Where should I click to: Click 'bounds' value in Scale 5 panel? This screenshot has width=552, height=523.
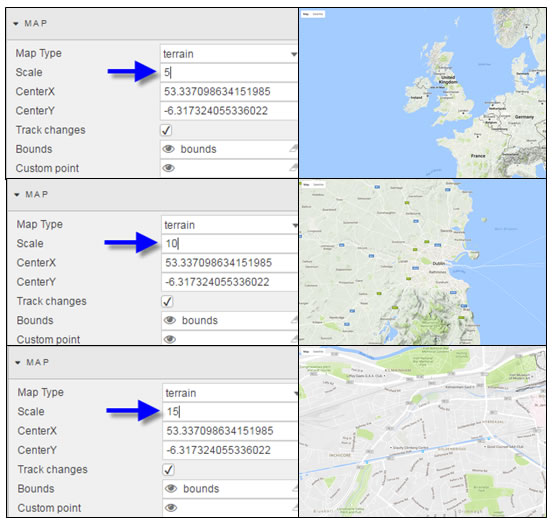tap(198, 149)
